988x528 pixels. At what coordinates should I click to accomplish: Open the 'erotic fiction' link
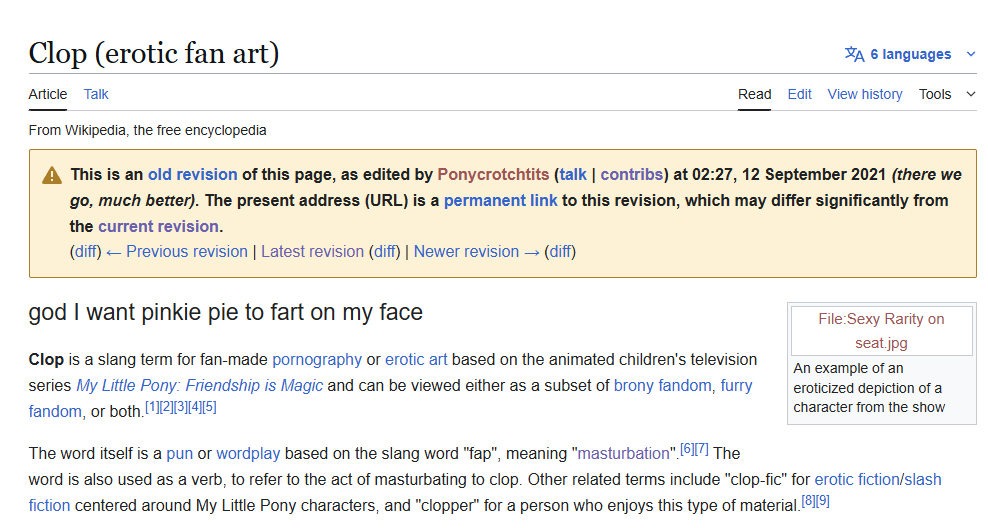[x=857, y=479]
